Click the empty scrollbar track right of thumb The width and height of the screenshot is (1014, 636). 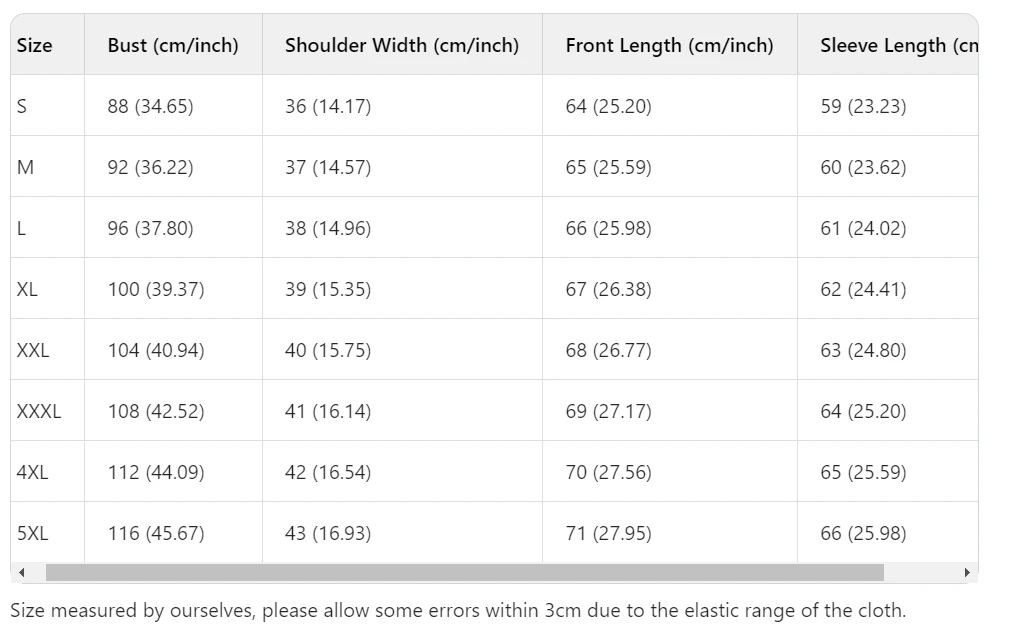(922, 573)
